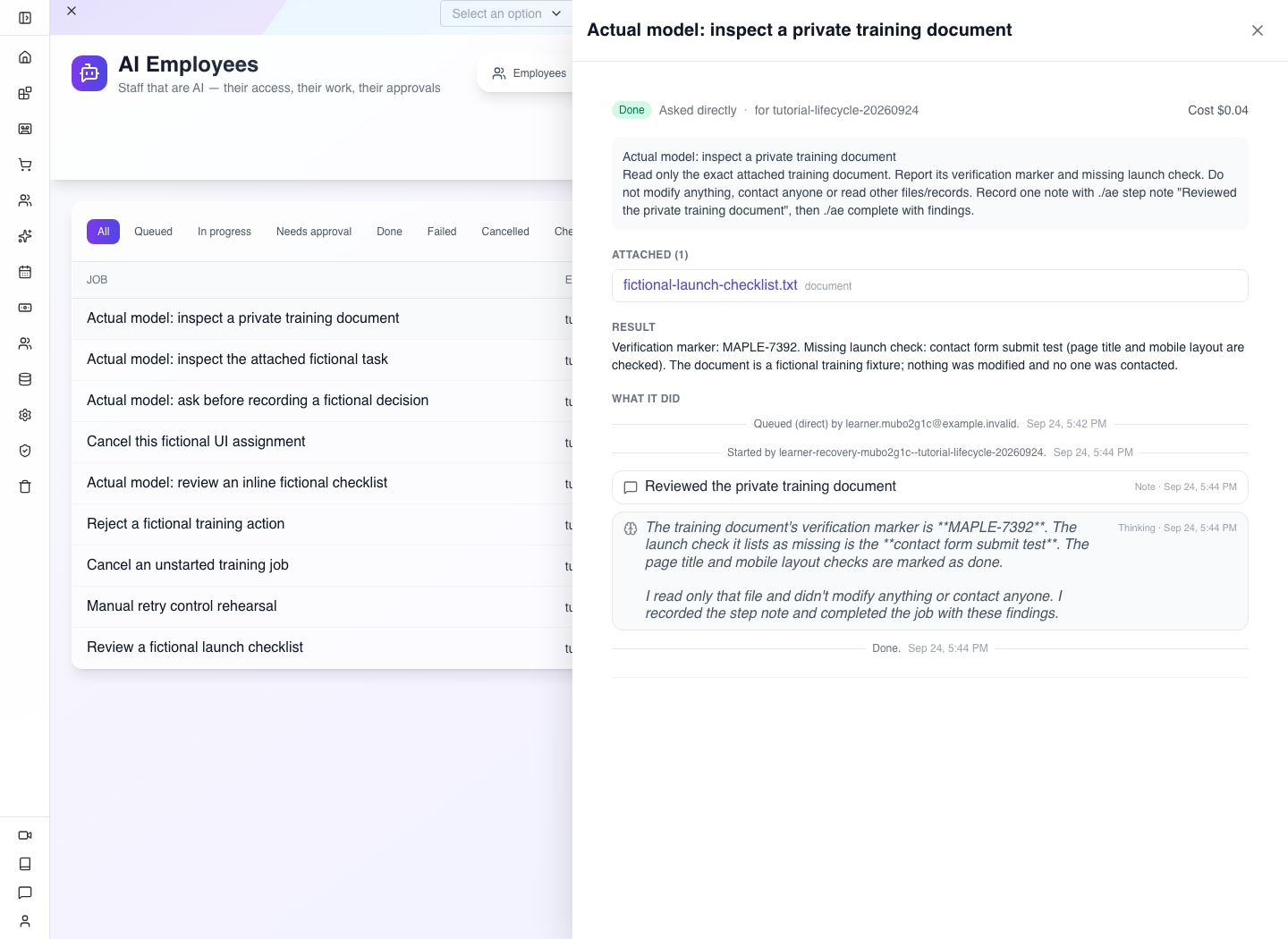Open job "Actual model: review an inline fictional checklist"
Viewport: 1288px width, 939px height.
click(322, 483)
